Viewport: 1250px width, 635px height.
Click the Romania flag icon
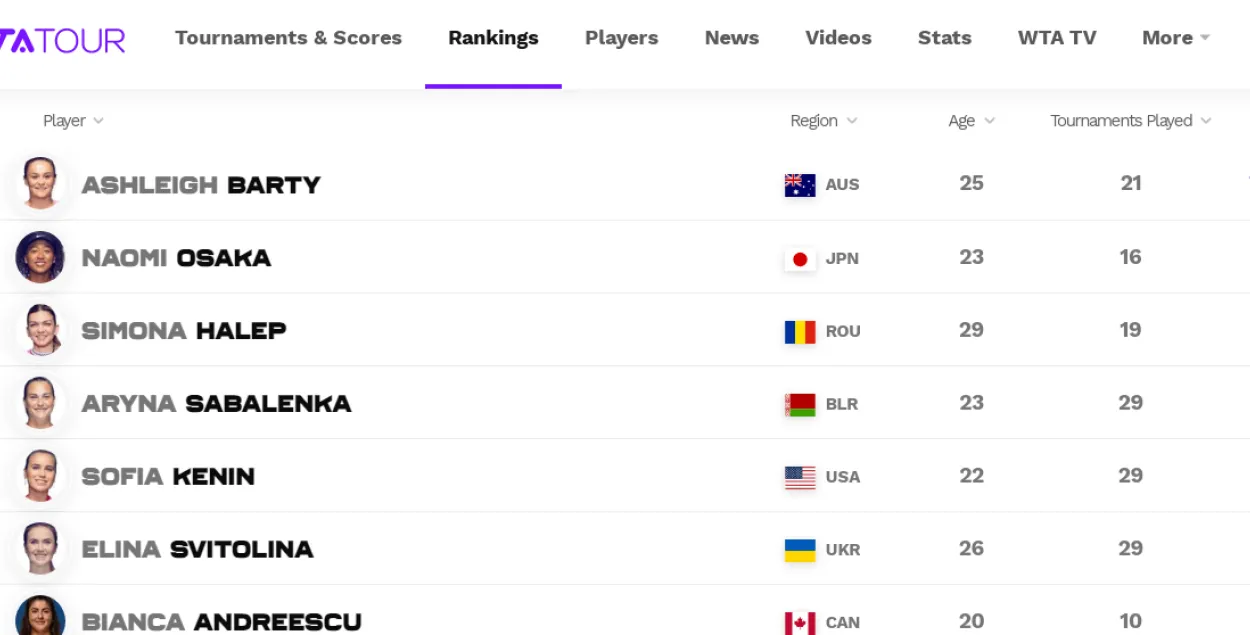point(800,332)
